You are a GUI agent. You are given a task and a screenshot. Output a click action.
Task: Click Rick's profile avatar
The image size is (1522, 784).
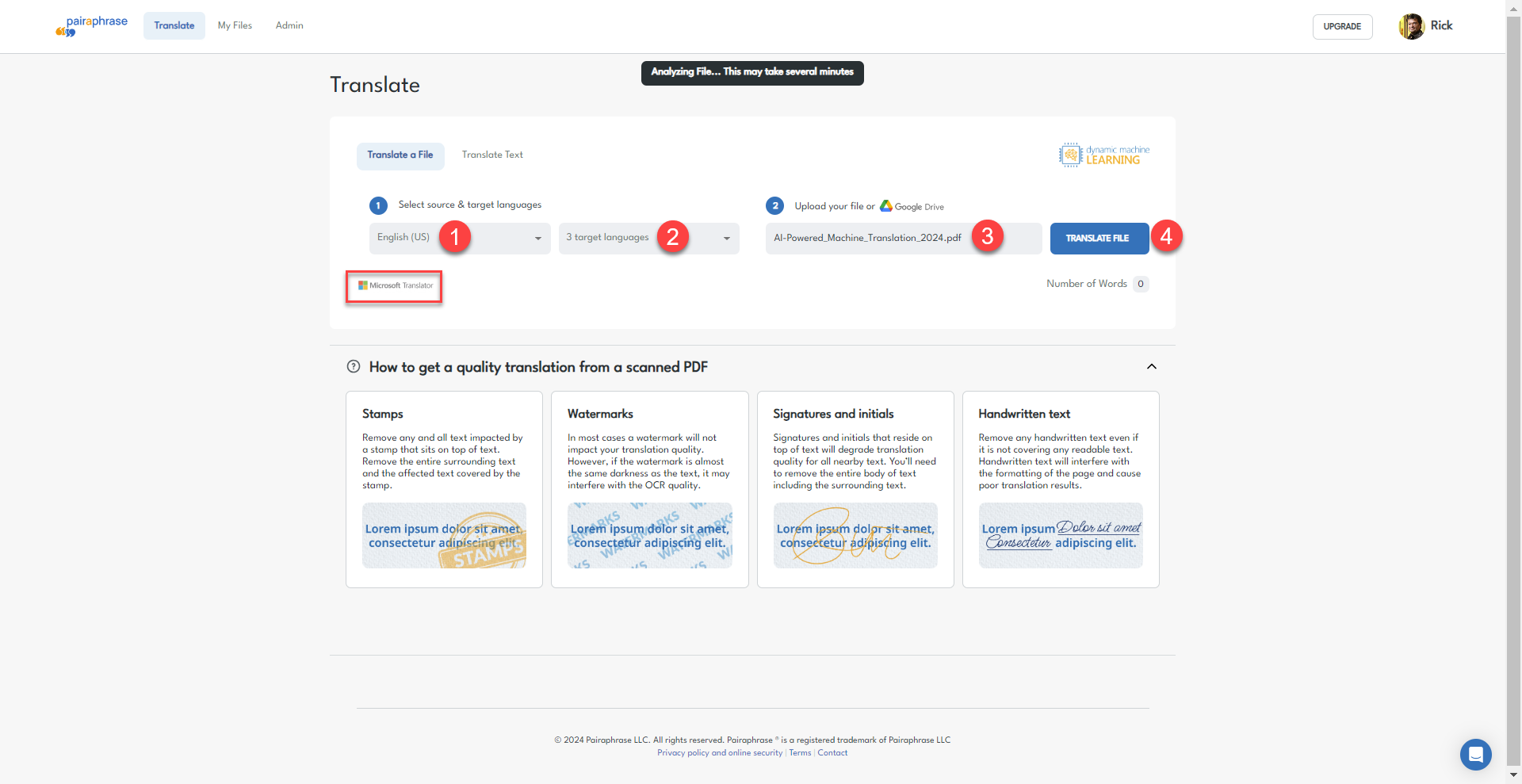pos(1411,26)
